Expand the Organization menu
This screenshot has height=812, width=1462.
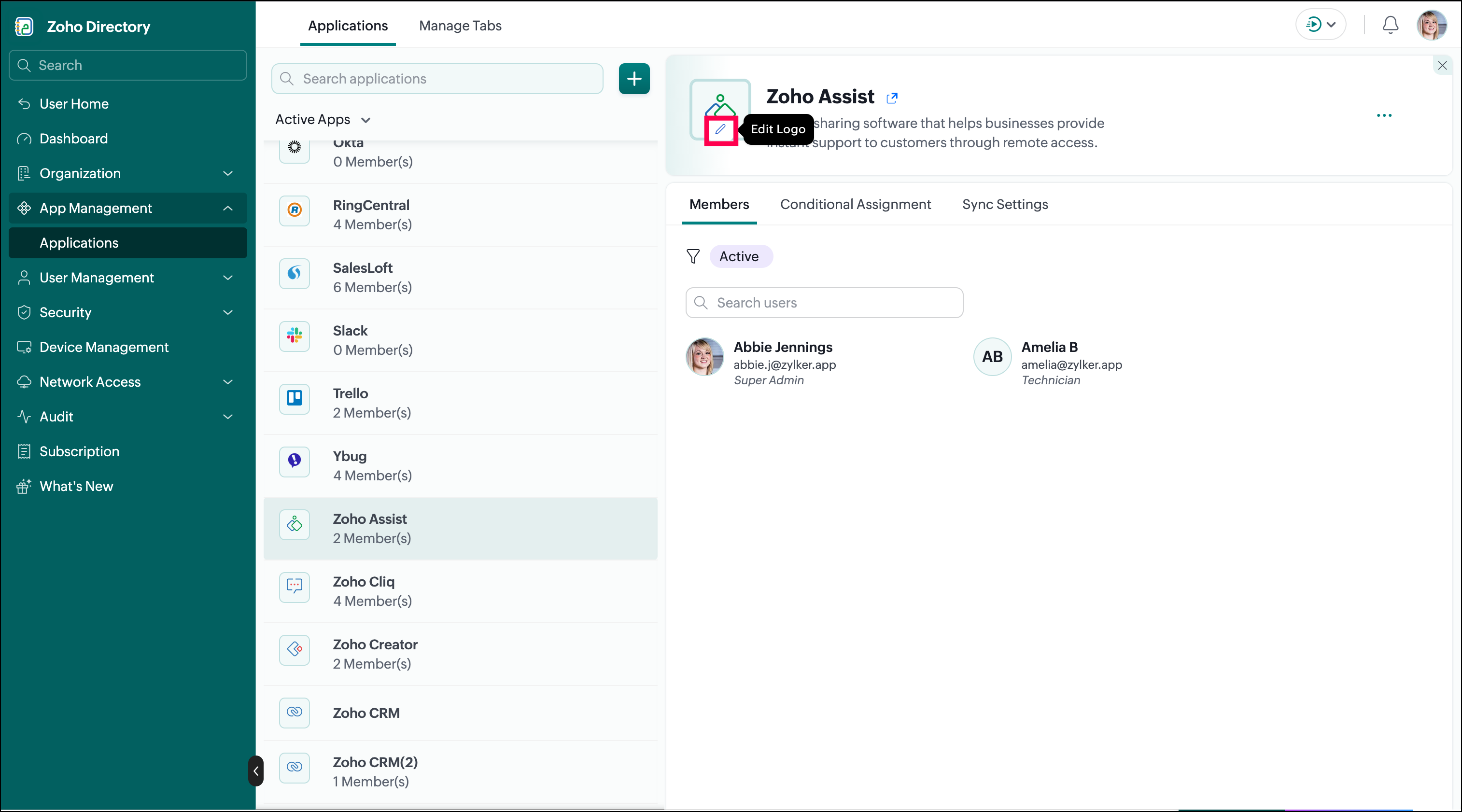127,173
